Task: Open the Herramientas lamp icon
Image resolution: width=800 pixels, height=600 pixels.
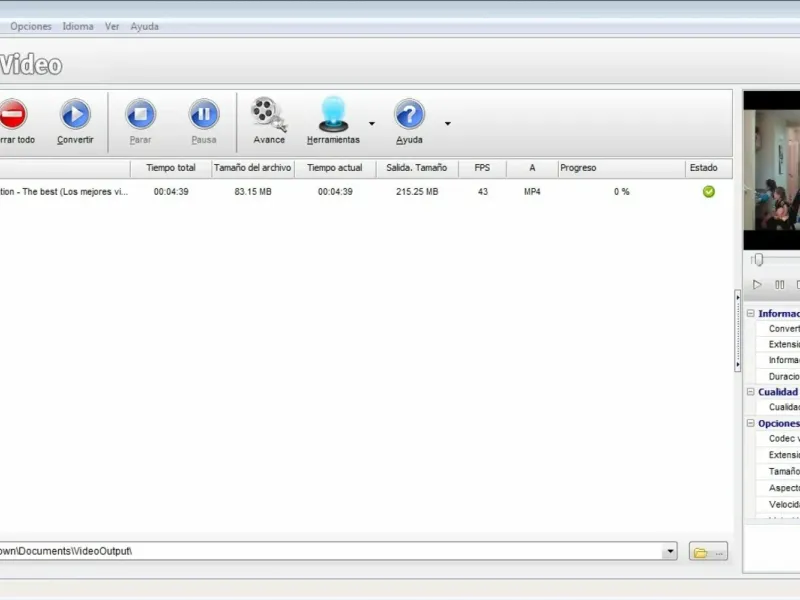Action: pos(333,114)
